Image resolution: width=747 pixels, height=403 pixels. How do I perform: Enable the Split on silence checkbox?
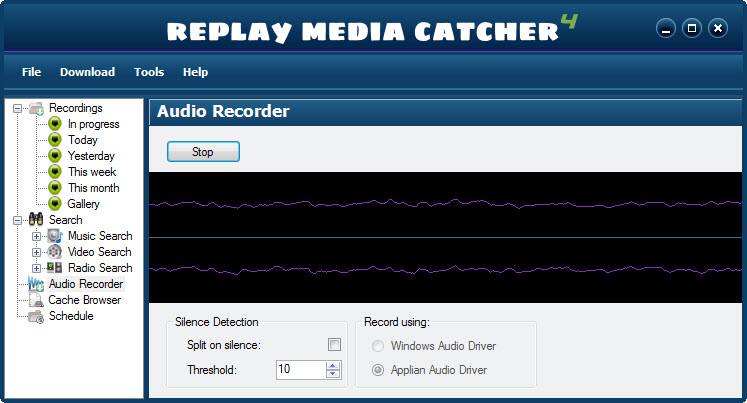tap(334, 344)
